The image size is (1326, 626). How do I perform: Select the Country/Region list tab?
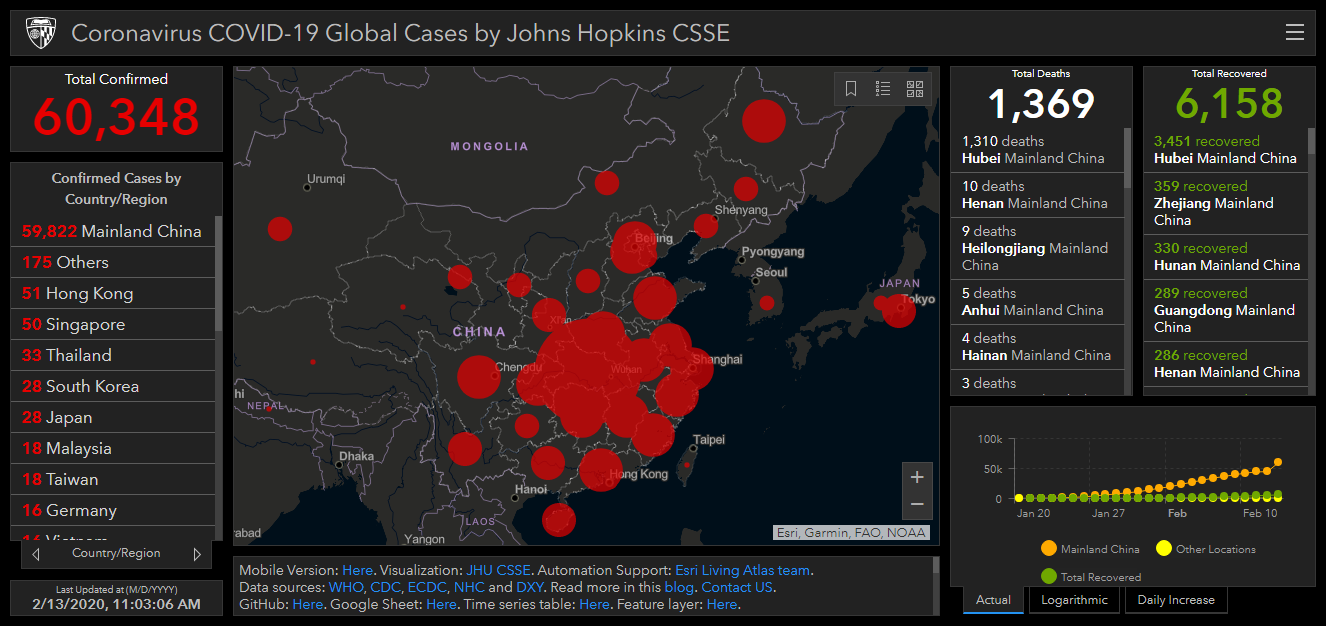116,553
